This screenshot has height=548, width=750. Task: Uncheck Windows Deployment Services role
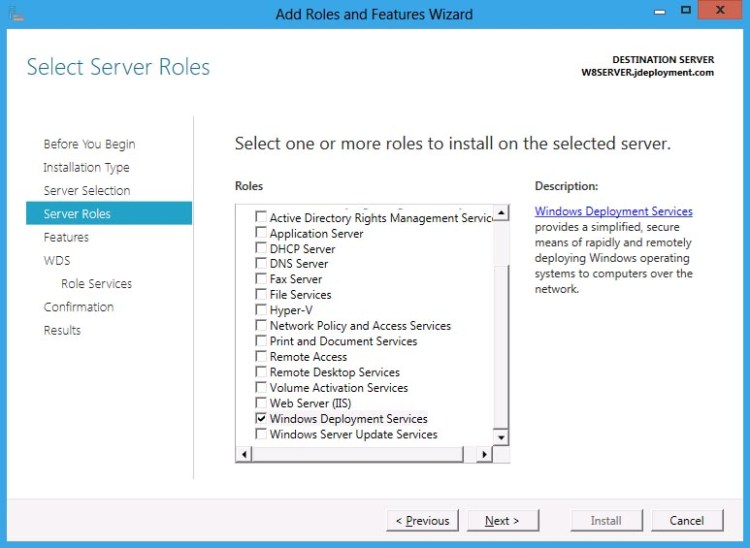261,419
